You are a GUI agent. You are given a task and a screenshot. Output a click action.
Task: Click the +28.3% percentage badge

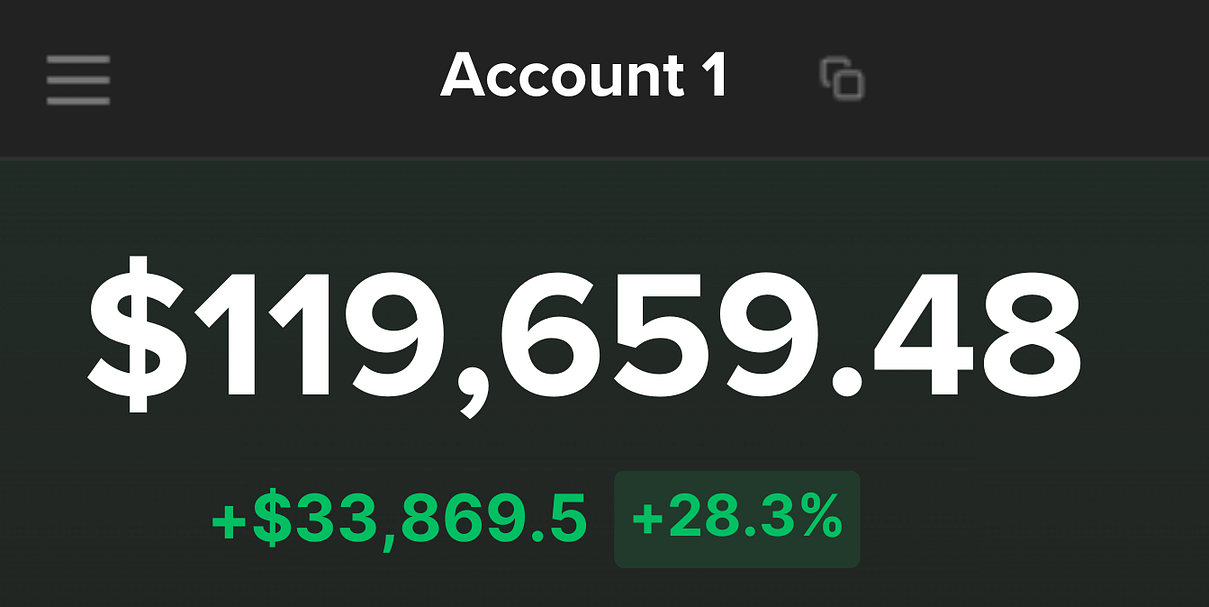click(x=737, y=519)
